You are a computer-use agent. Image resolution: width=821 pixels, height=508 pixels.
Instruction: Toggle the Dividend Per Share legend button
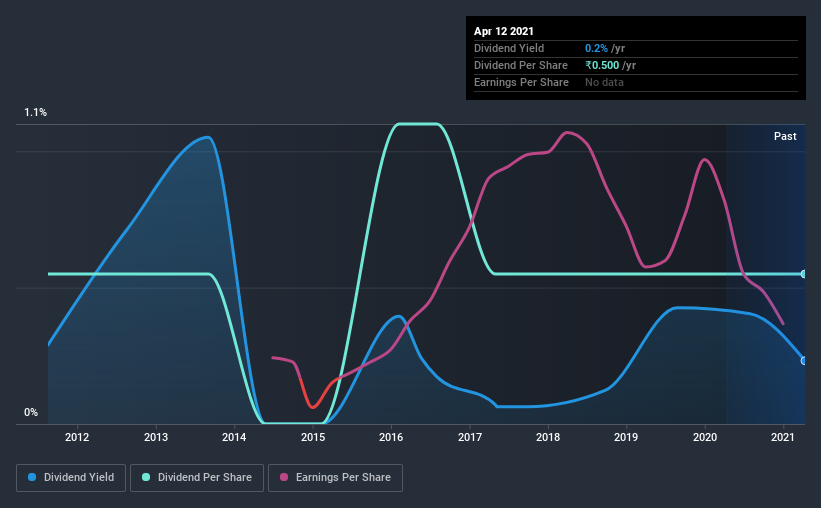[x=197, y=478]
